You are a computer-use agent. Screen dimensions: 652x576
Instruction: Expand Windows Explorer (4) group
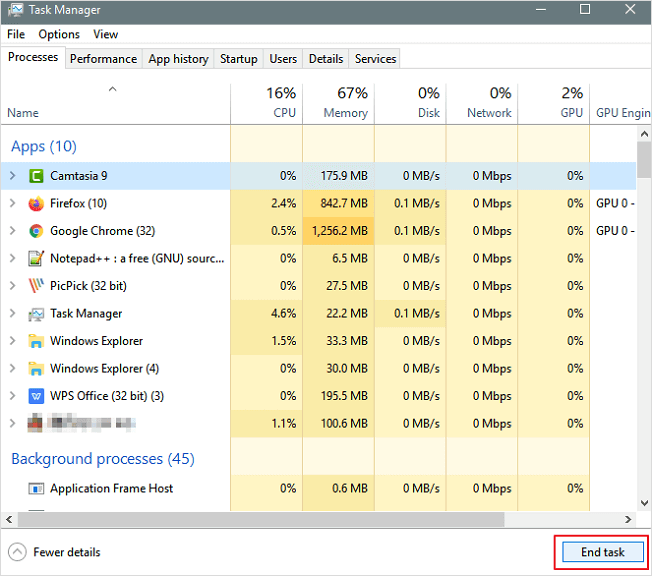click(x=12, y=368)
